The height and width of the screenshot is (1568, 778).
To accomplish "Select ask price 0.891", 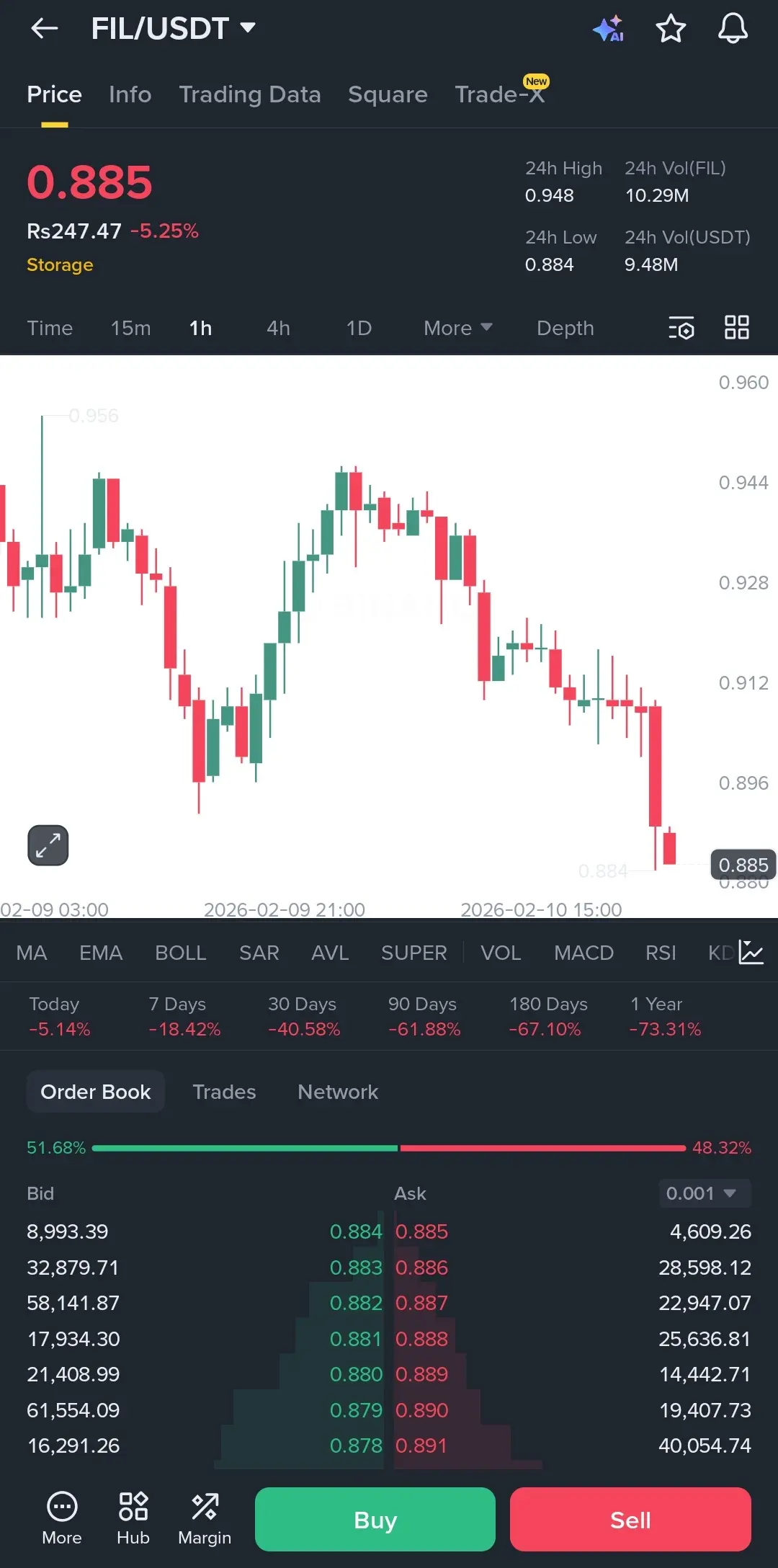I will [421, 1445].
